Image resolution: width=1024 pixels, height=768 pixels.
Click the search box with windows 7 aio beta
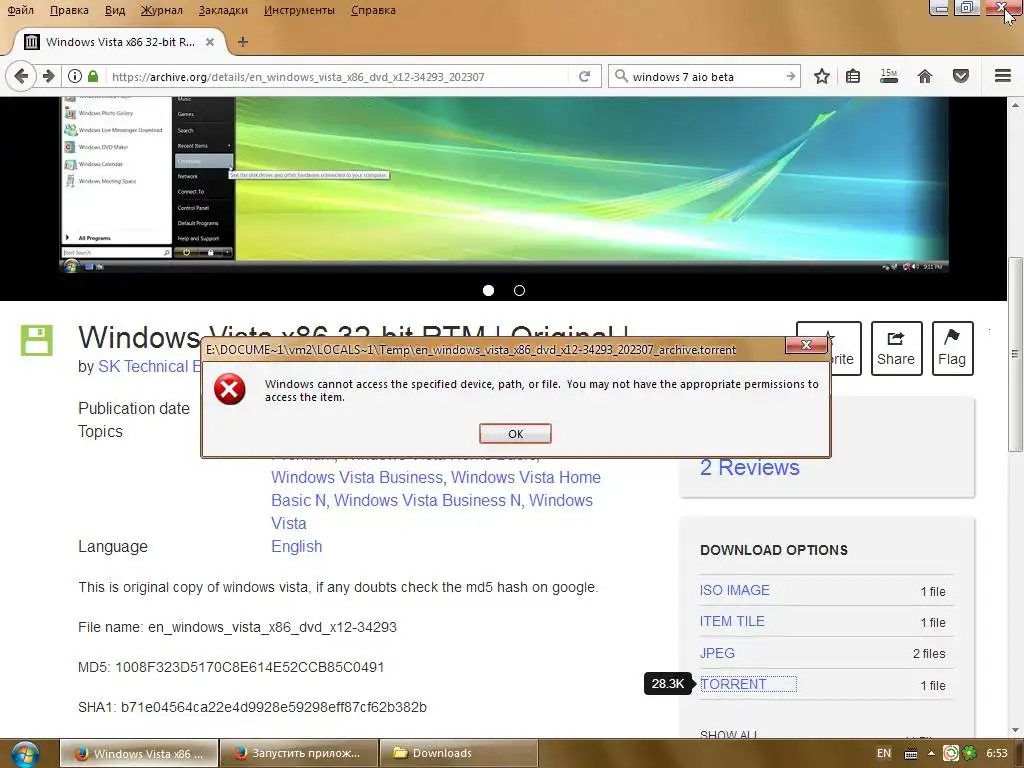pos(705,76)
